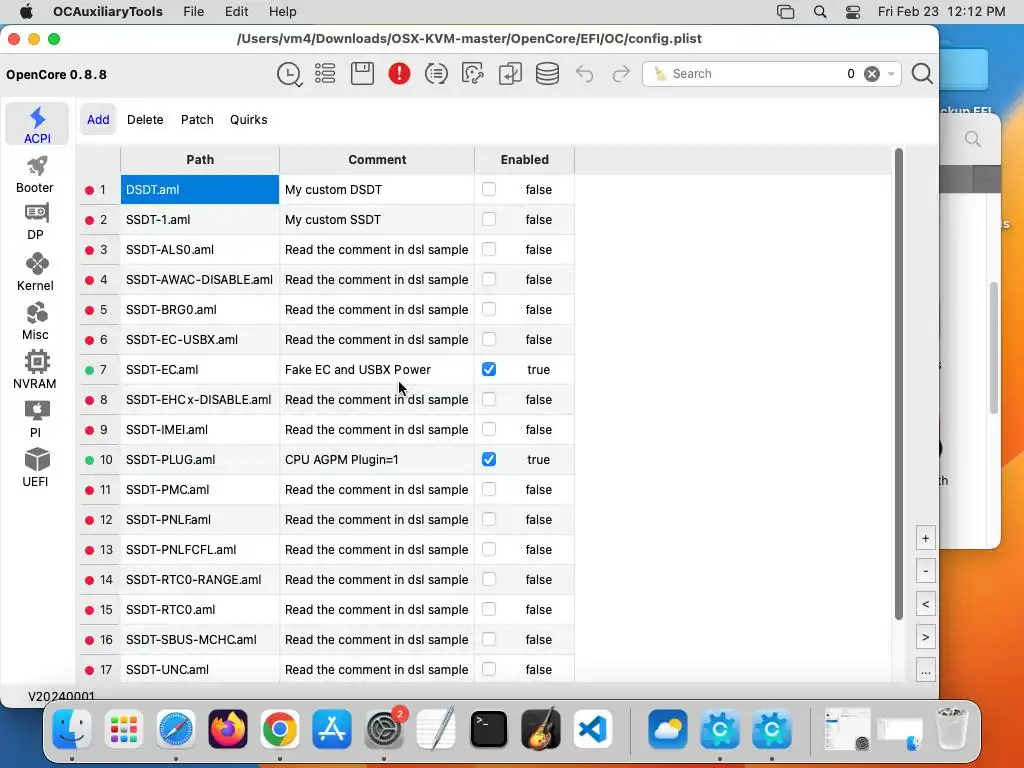
Task: Clear the search field with X icon
Action: click(x=872, y=74)
